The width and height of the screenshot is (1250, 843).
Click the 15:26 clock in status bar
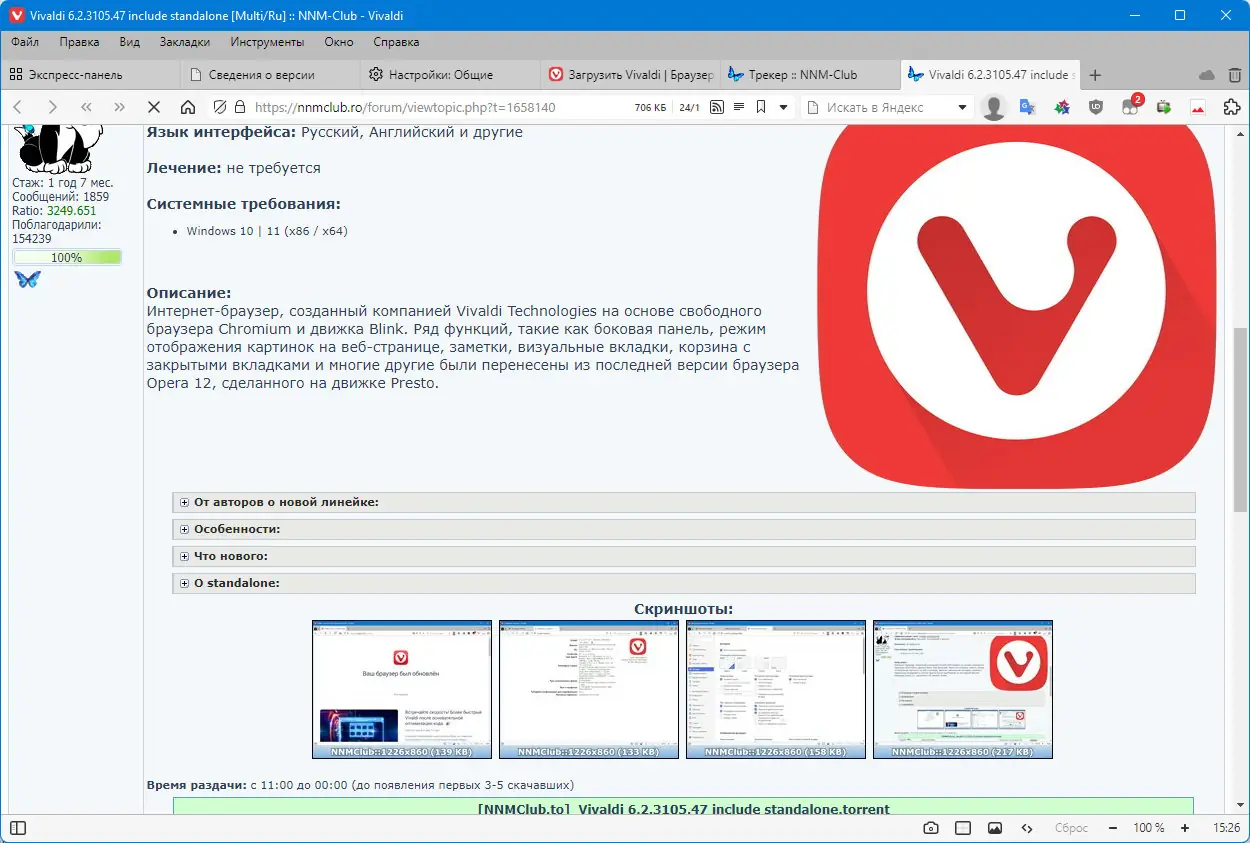(1227, 828)
